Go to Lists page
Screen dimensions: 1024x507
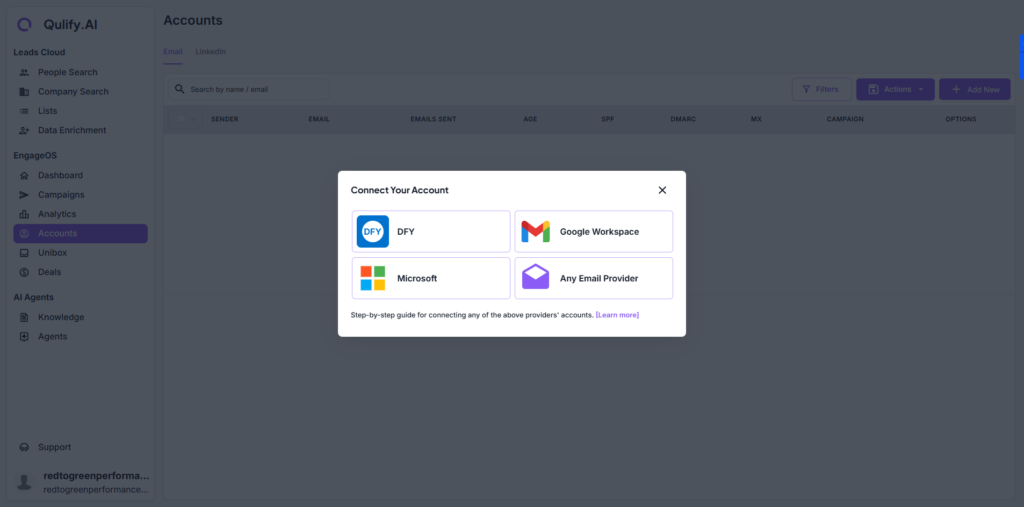80,111
